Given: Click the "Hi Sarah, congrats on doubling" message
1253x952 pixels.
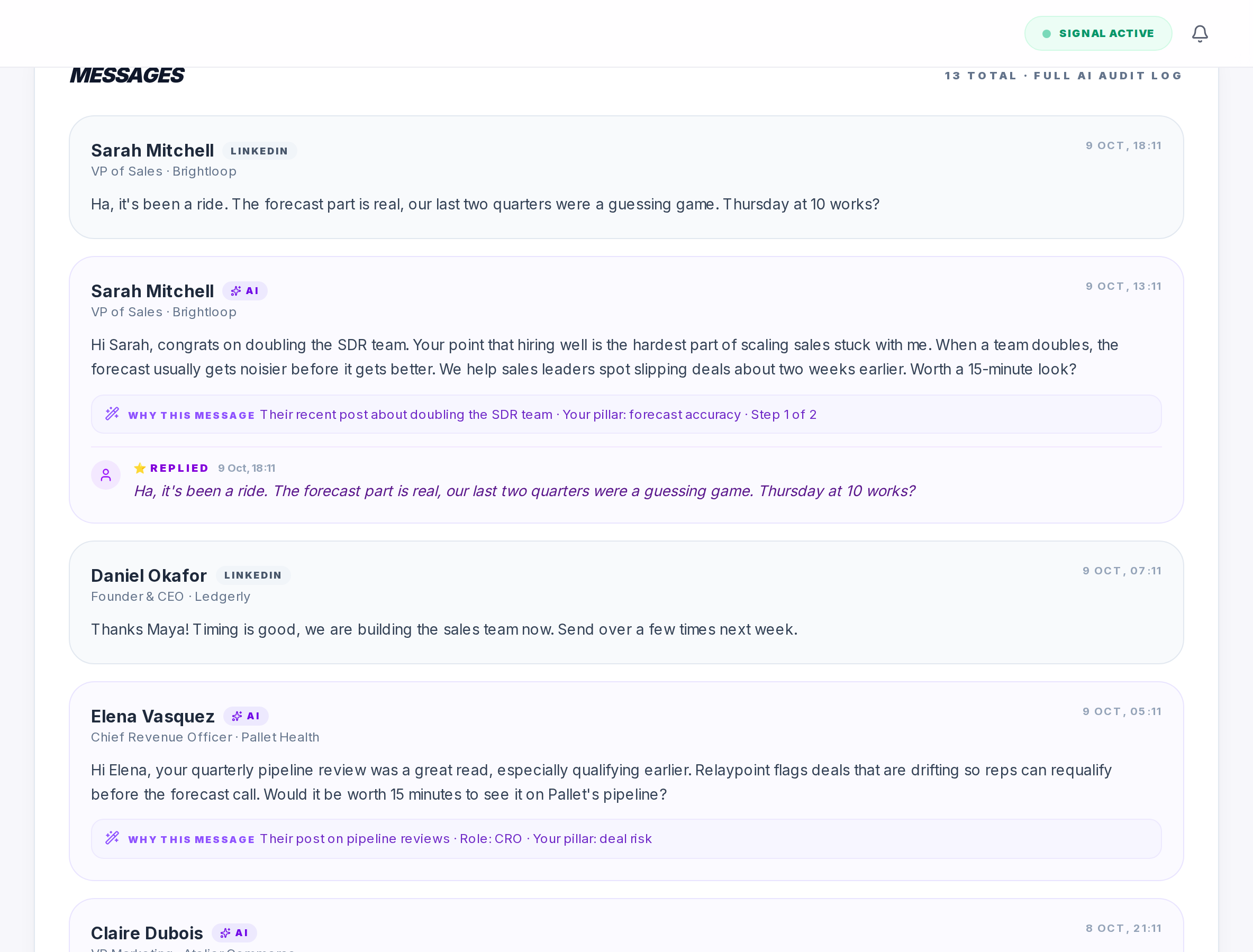Looking at the screenshot, I should coord(604,357).
